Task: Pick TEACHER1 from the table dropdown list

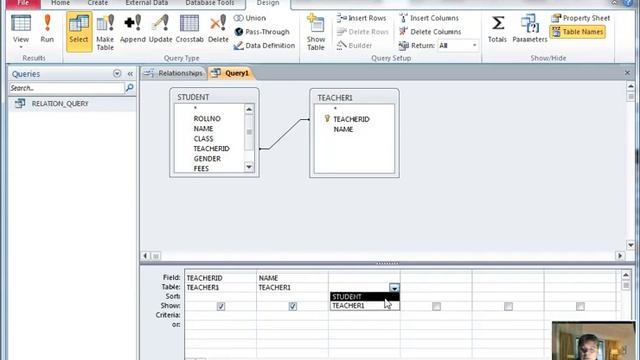Action: pos(364,306)
